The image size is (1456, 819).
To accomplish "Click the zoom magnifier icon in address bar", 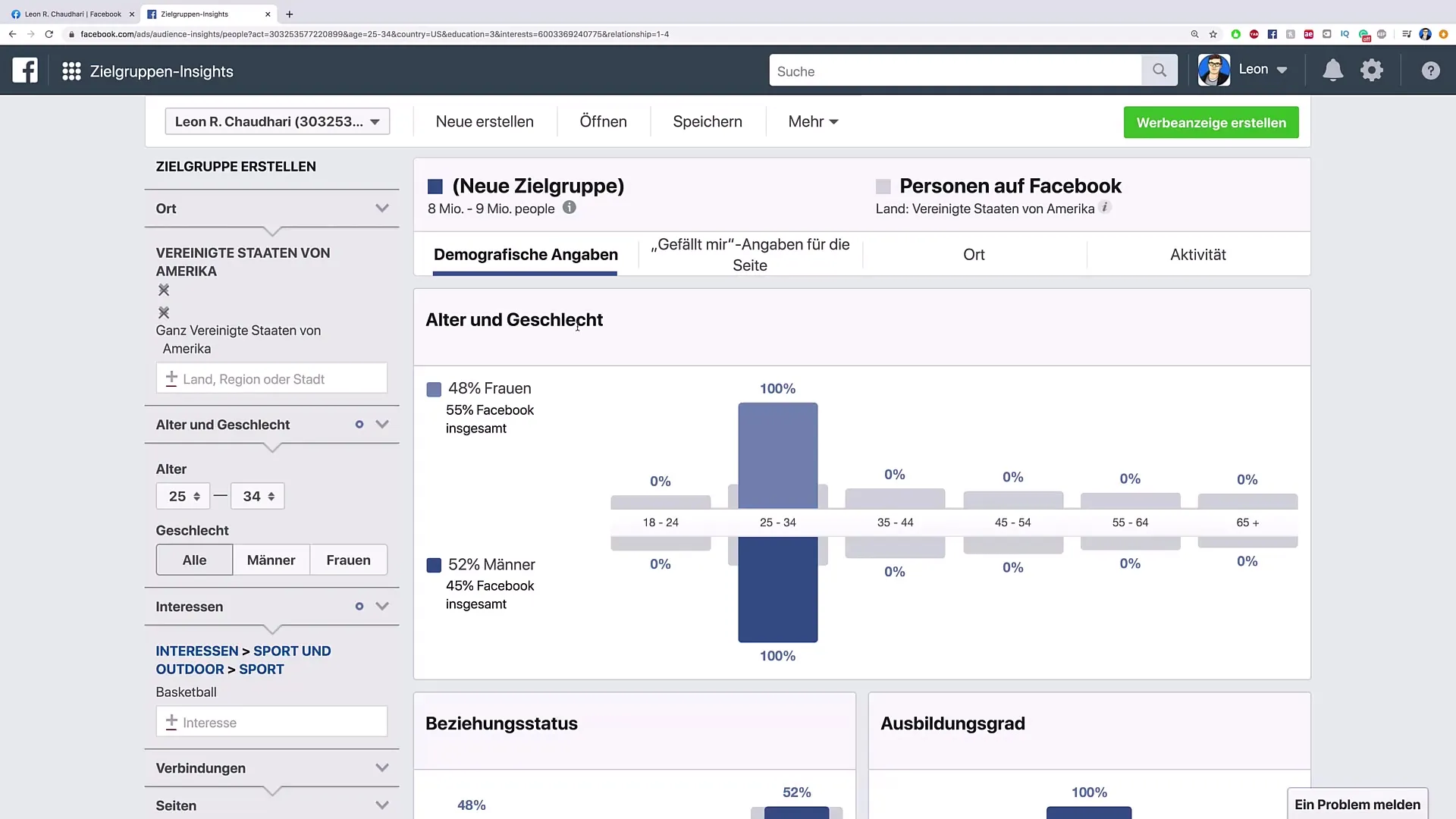I will [1194, 34].
